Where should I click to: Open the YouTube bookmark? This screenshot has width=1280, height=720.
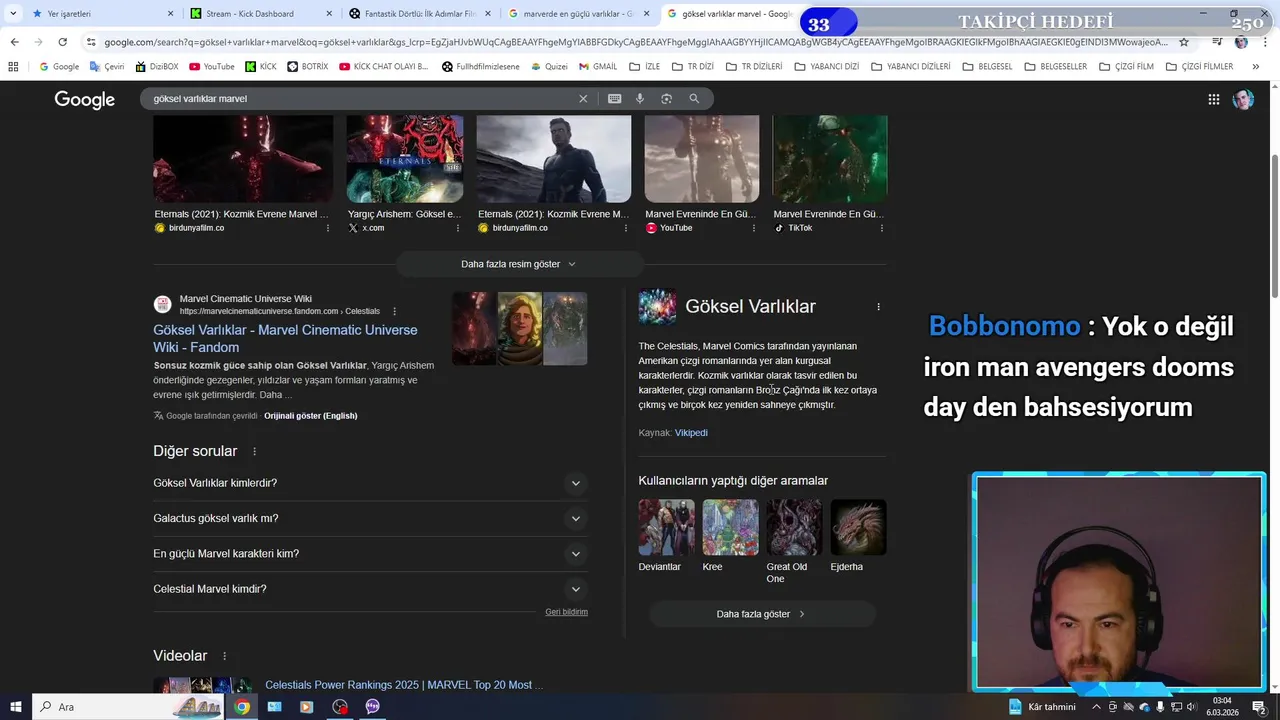pos(212,67)
